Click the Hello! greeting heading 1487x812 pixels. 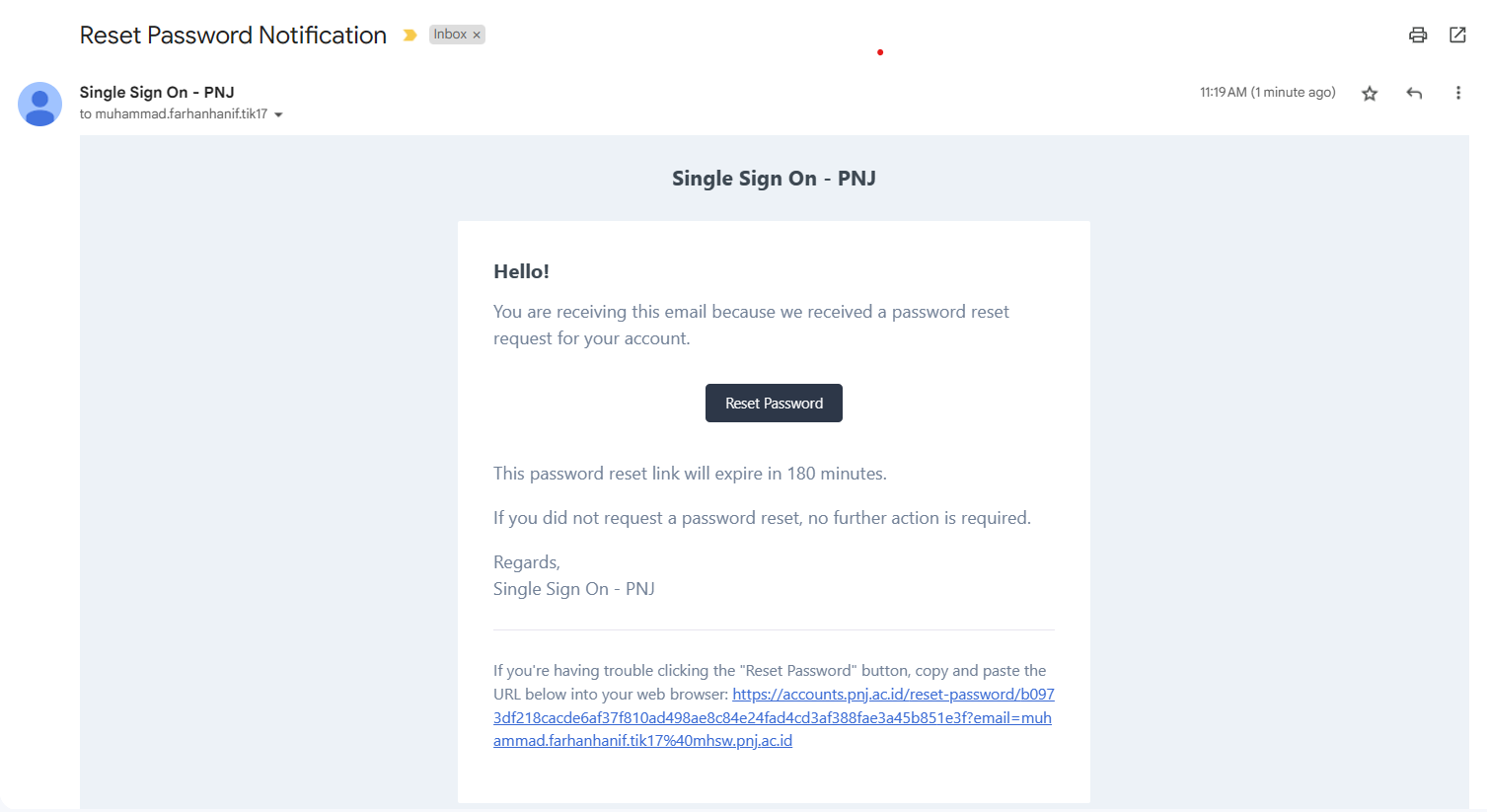(521, 271)
